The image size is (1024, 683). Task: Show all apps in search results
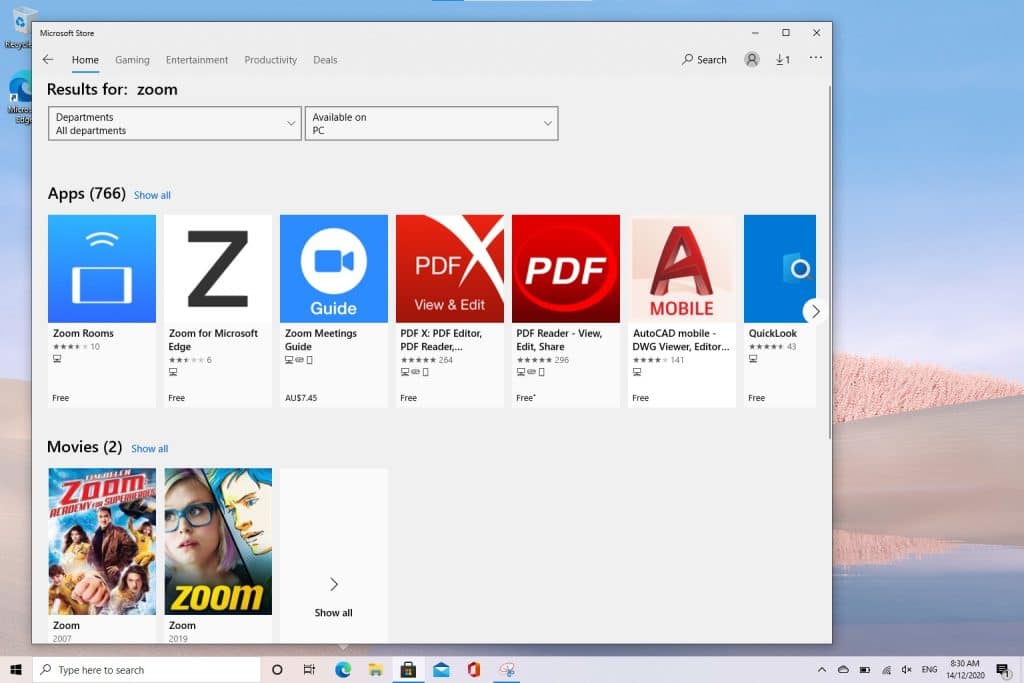(x=152, y=195)
